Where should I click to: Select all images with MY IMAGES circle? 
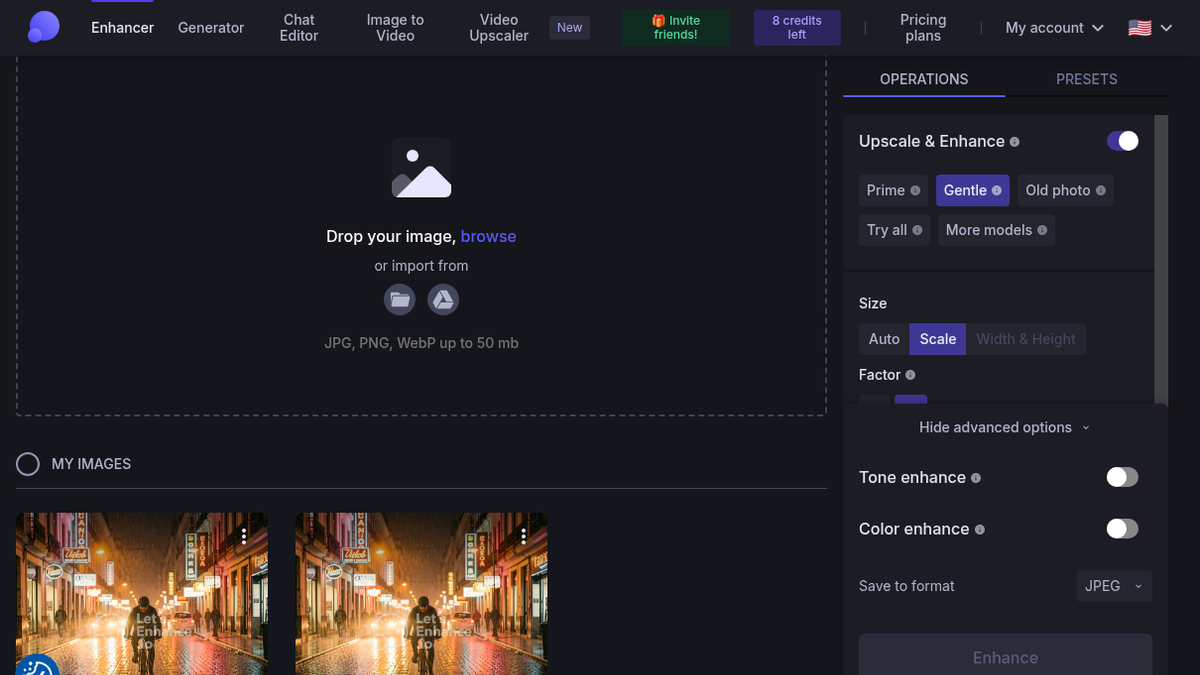[x=28, y=464]
